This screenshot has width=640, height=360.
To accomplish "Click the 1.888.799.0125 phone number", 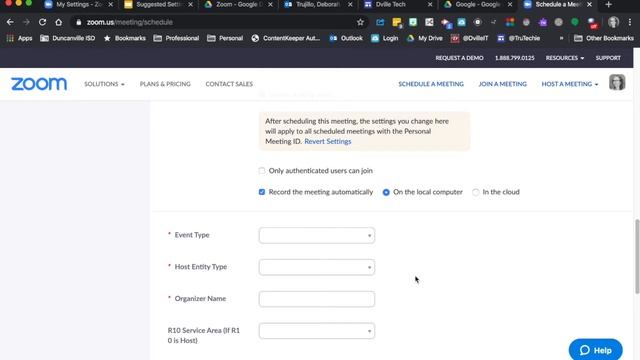I will tap(514, 58).
